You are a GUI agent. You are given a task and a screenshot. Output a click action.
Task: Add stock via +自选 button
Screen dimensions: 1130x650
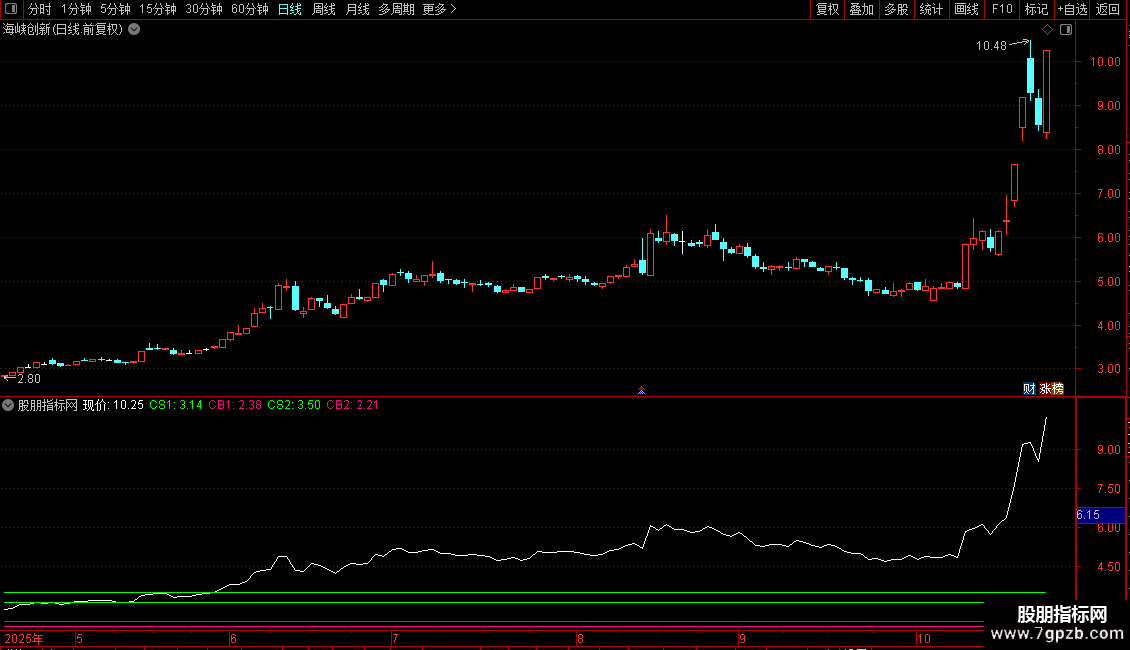click(x=1072, y=9)
